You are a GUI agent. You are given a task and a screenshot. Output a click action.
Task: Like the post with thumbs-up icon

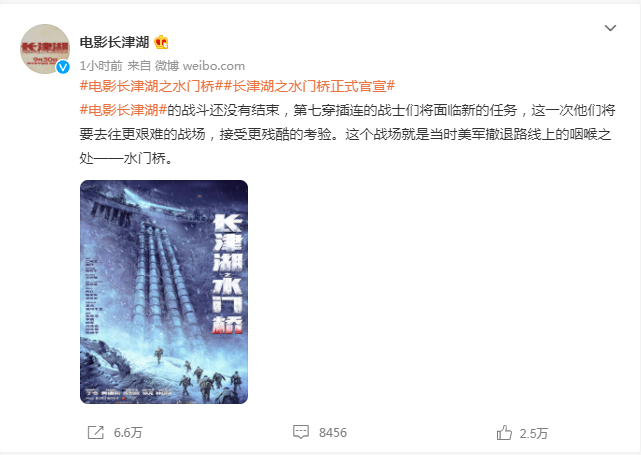(x=504, y=433)
